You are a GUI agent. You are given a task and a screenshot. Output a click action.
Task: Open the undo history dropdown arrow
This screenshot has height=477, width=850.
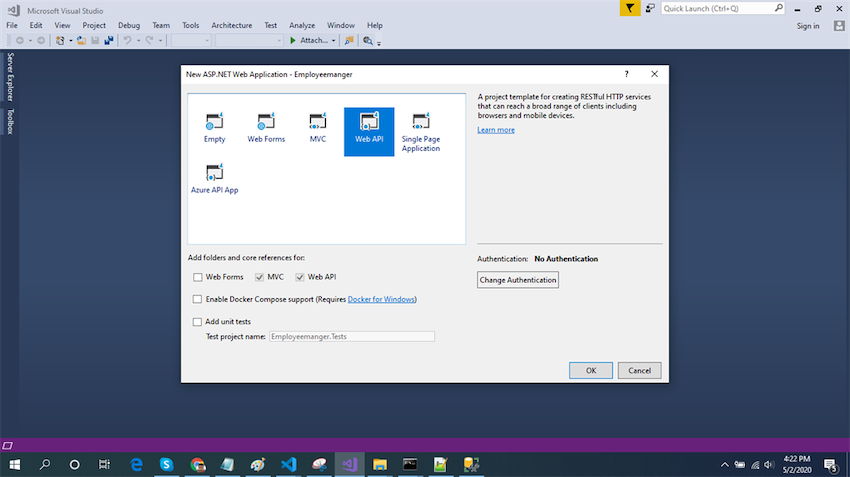[139, 41]
